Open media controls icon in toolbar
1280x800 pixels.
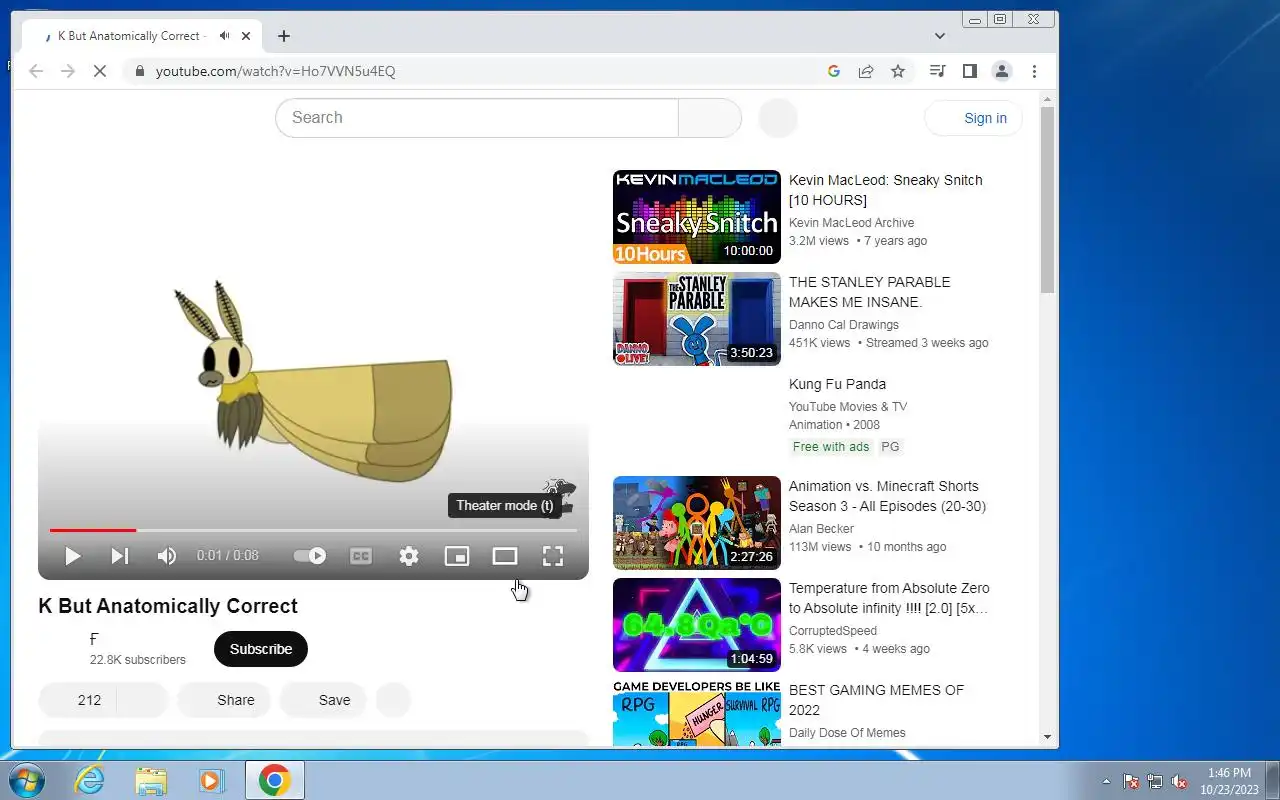click(x=937, y=71)
